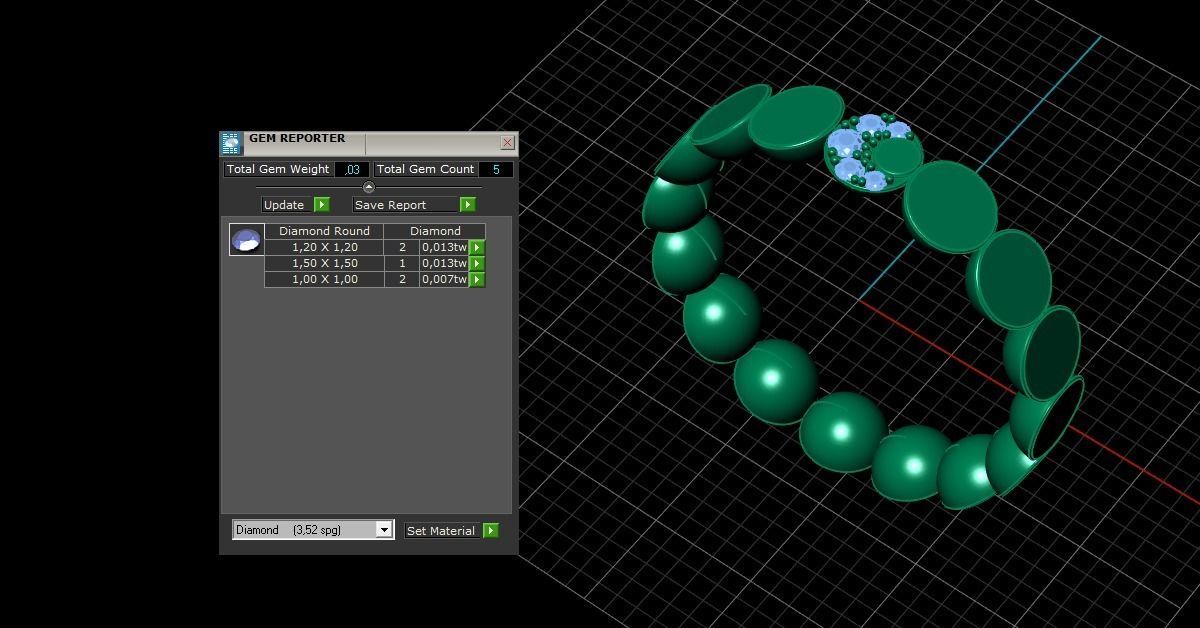Select the 1,50 X 1,50 size cell

tap(325, 263)
